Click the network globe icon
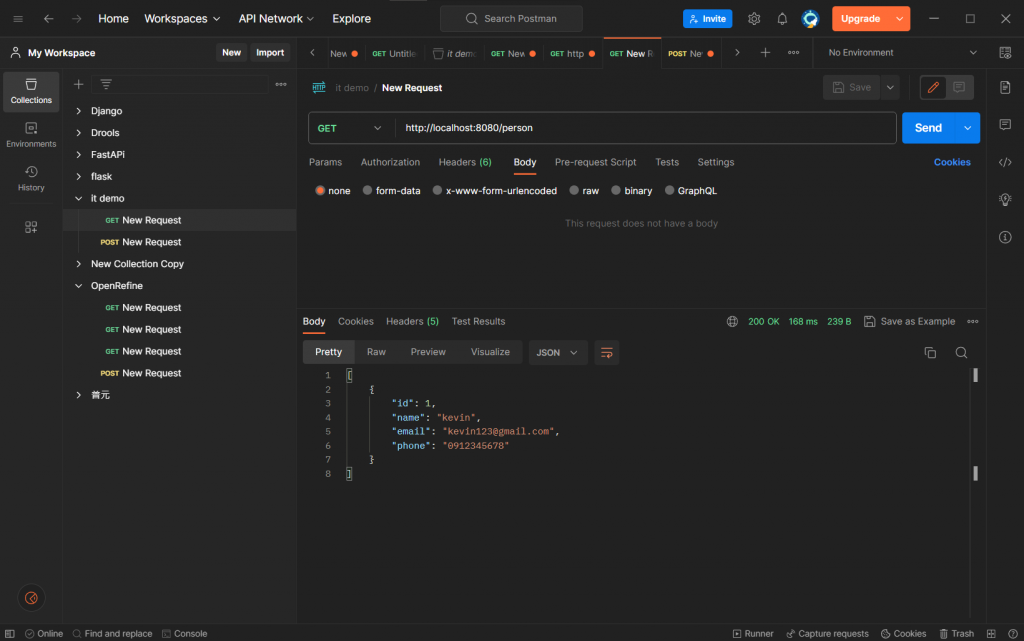The width and height of the screenshot is (1024, 641). coord(732,321)
